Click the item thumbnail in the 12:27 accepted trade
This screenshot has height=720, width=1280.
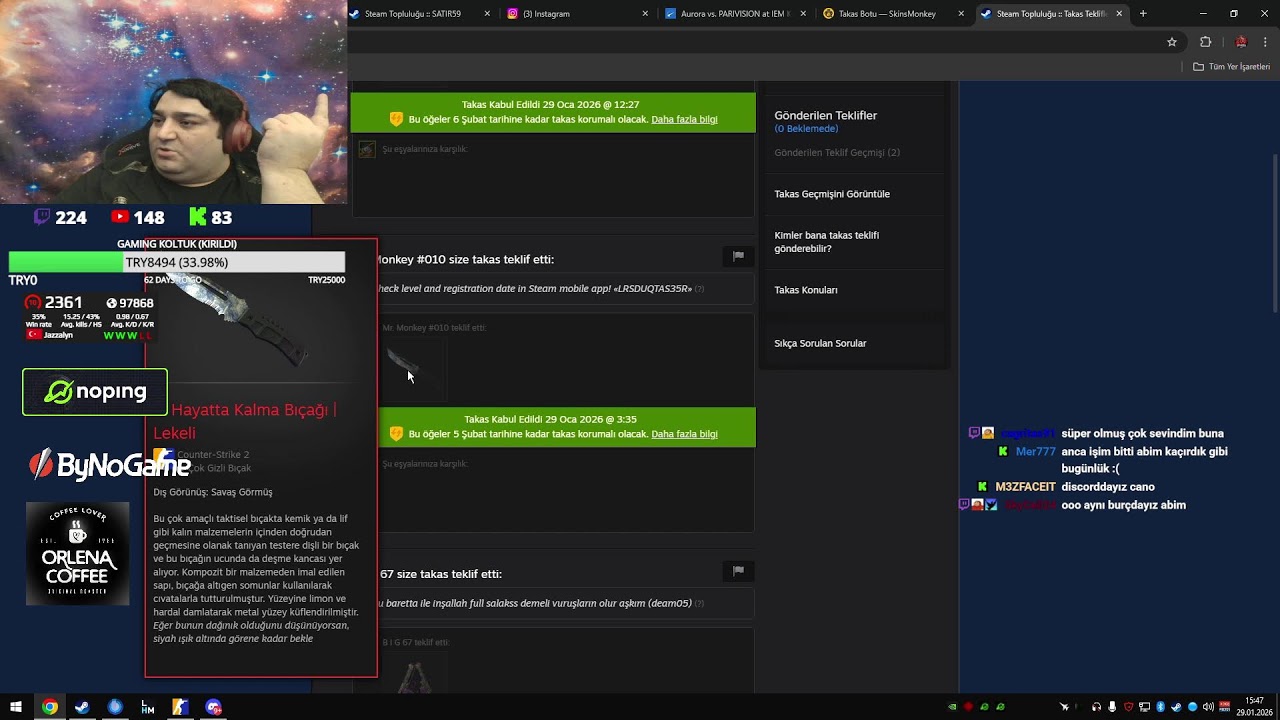pos(367,149)
